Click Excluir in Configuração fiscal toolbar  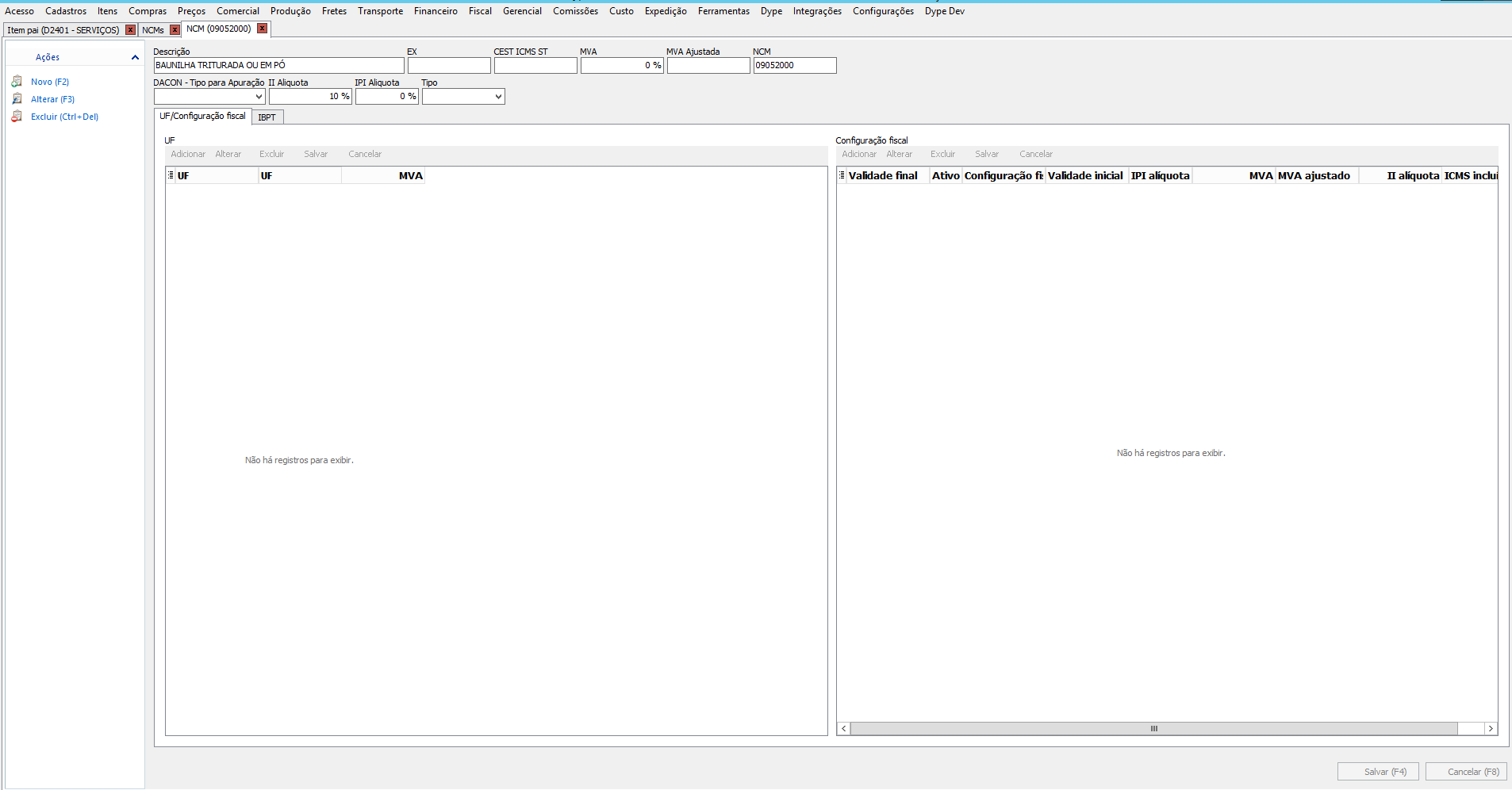point(942,154)
